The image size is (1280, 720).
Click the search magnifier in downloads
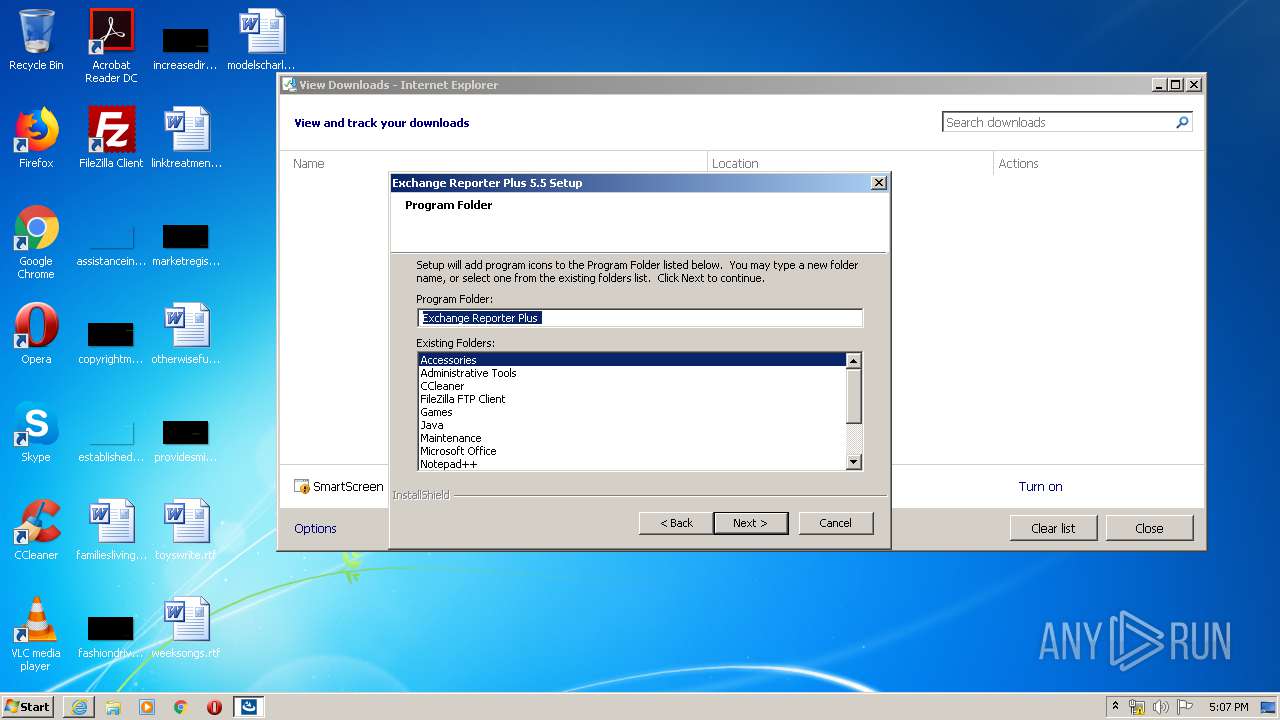1182,122
